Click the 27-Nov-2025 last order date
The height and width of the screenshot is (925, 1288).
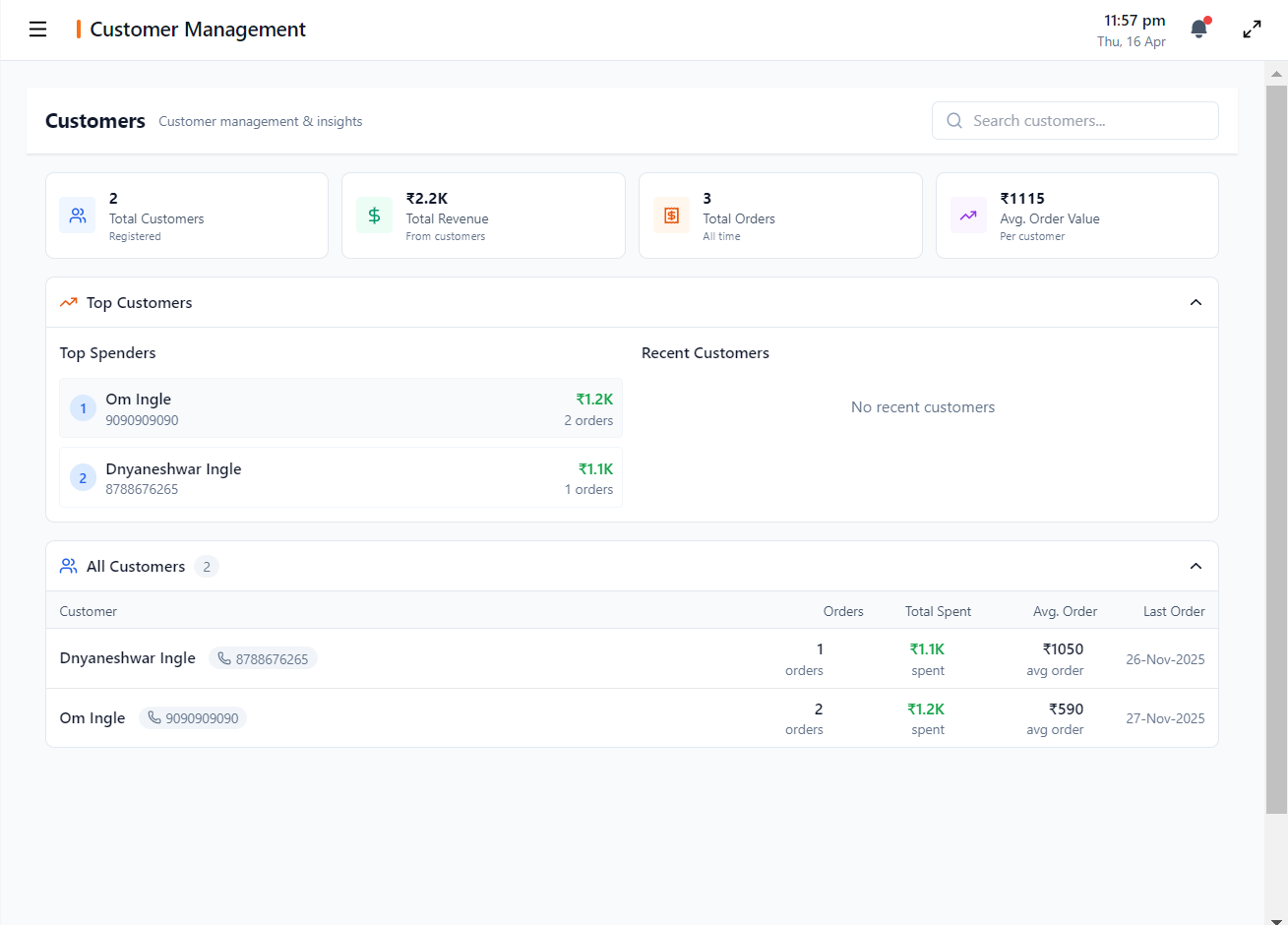[x=1165, y=718]
